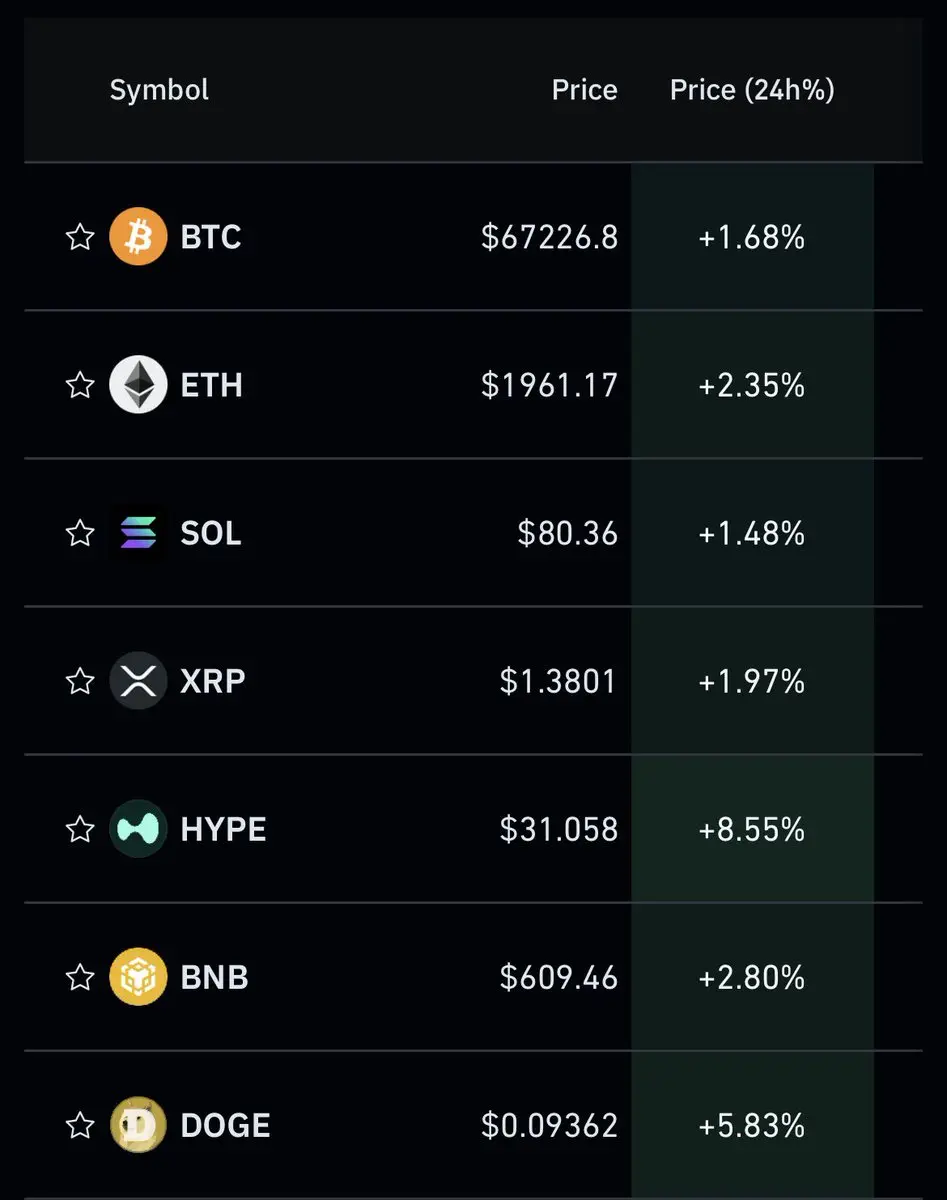Click the Ethereum diamond logo
The height and width of the screenshot is (1200, 947).
click(x=138, y=385)
